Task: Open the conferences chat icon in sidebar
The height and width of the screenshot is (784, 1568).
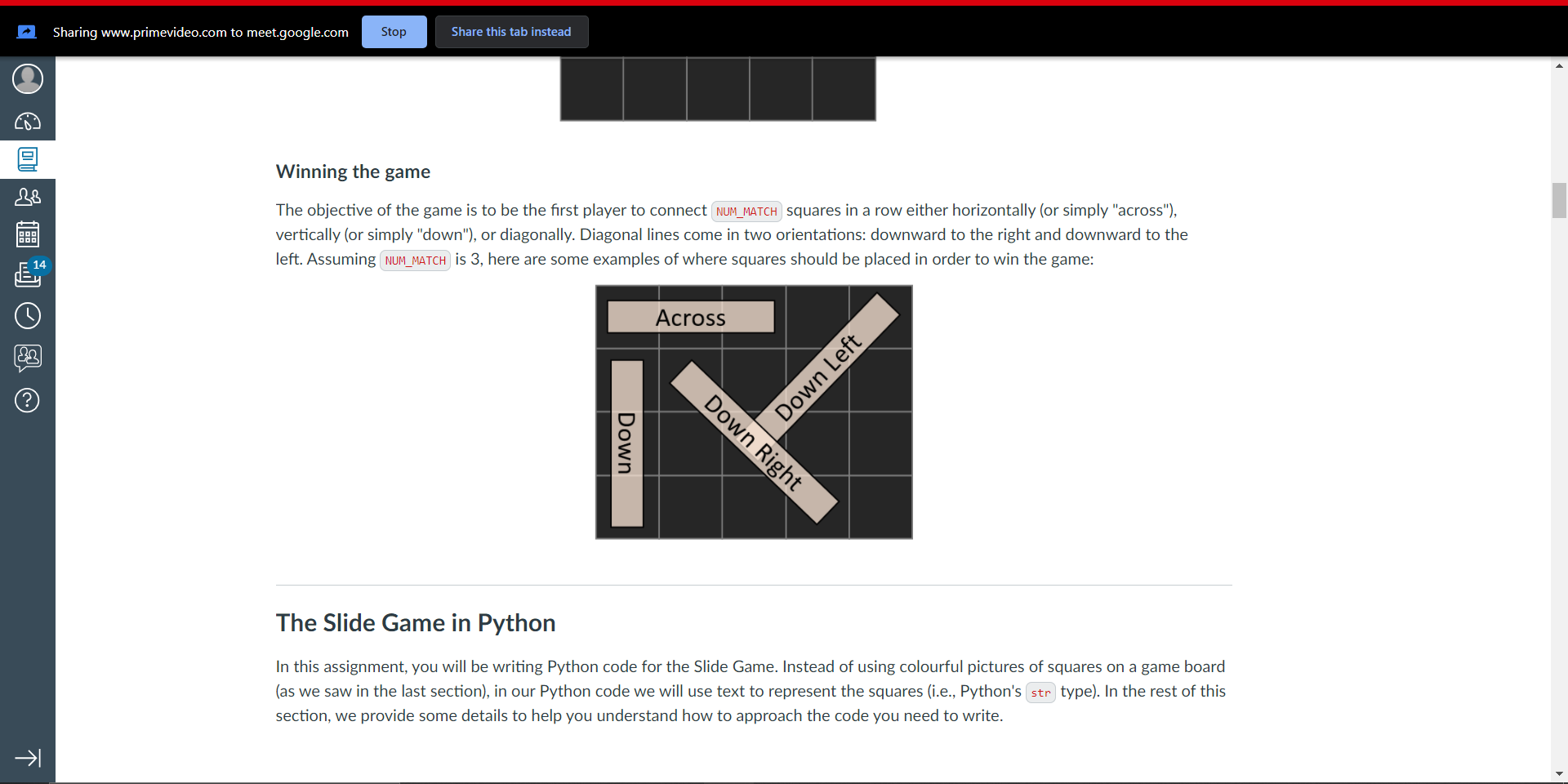Action: click(x=27, y=357)
